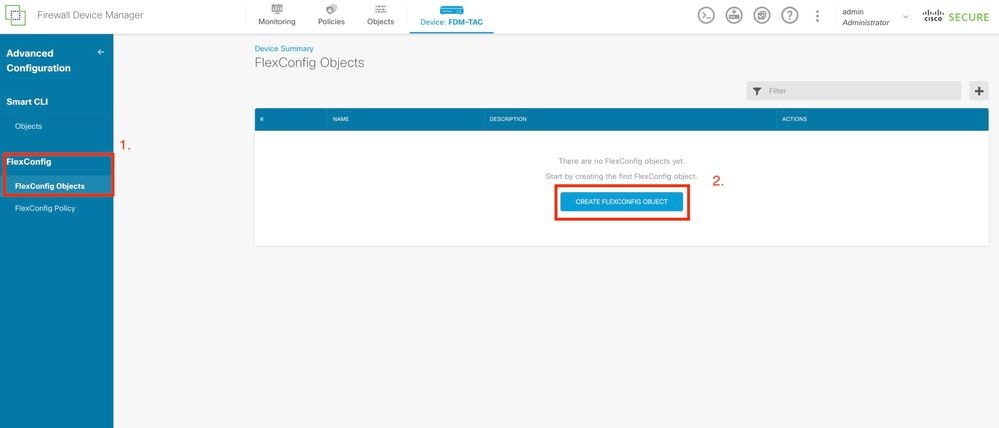This screenshot has height=428, width=999.
Task: Click the Firewall Device Manager logo
Action: pyautogui.click(x=15, y=15)
